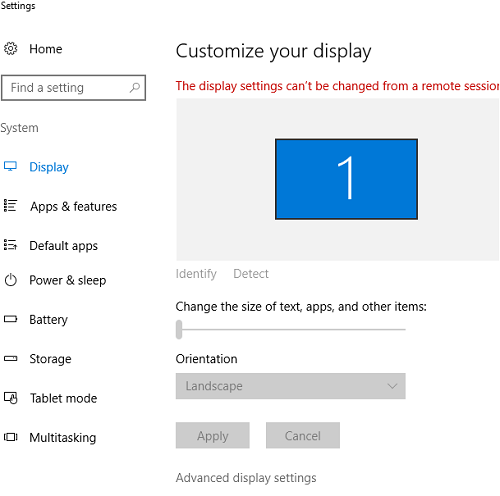Switch to Tablet mode settings
Image resolution: width=500 pixels, height=496 pixels.
63,398
